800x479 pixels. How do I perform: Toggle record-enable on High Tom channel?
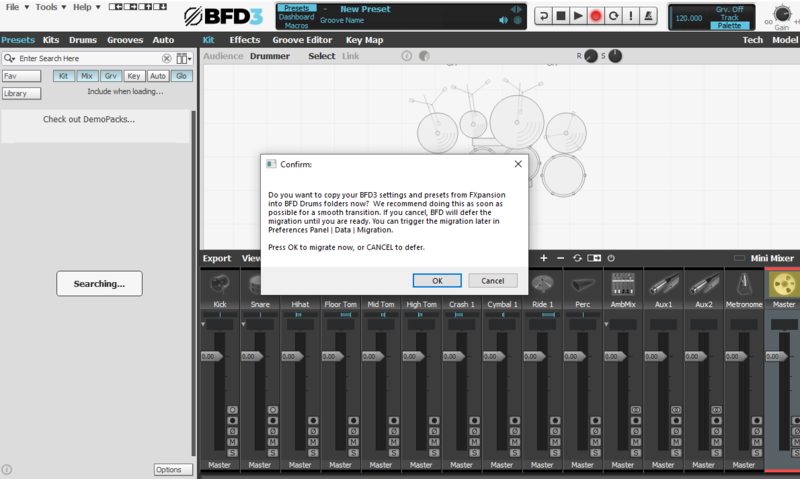pos(434,420)
